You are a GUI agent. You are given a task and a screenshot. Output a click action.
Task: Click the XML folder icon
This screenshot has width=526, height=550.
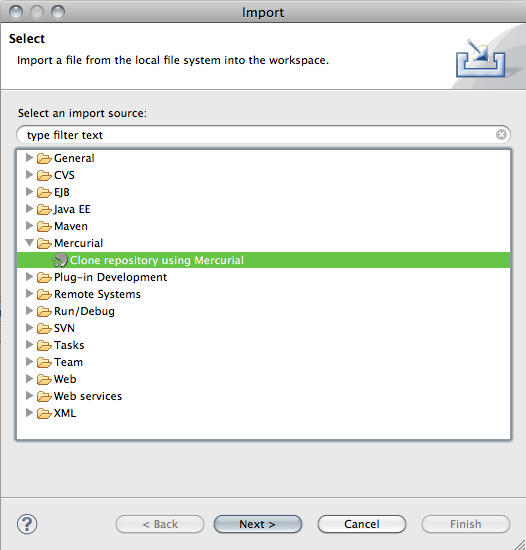pos(44,414)
